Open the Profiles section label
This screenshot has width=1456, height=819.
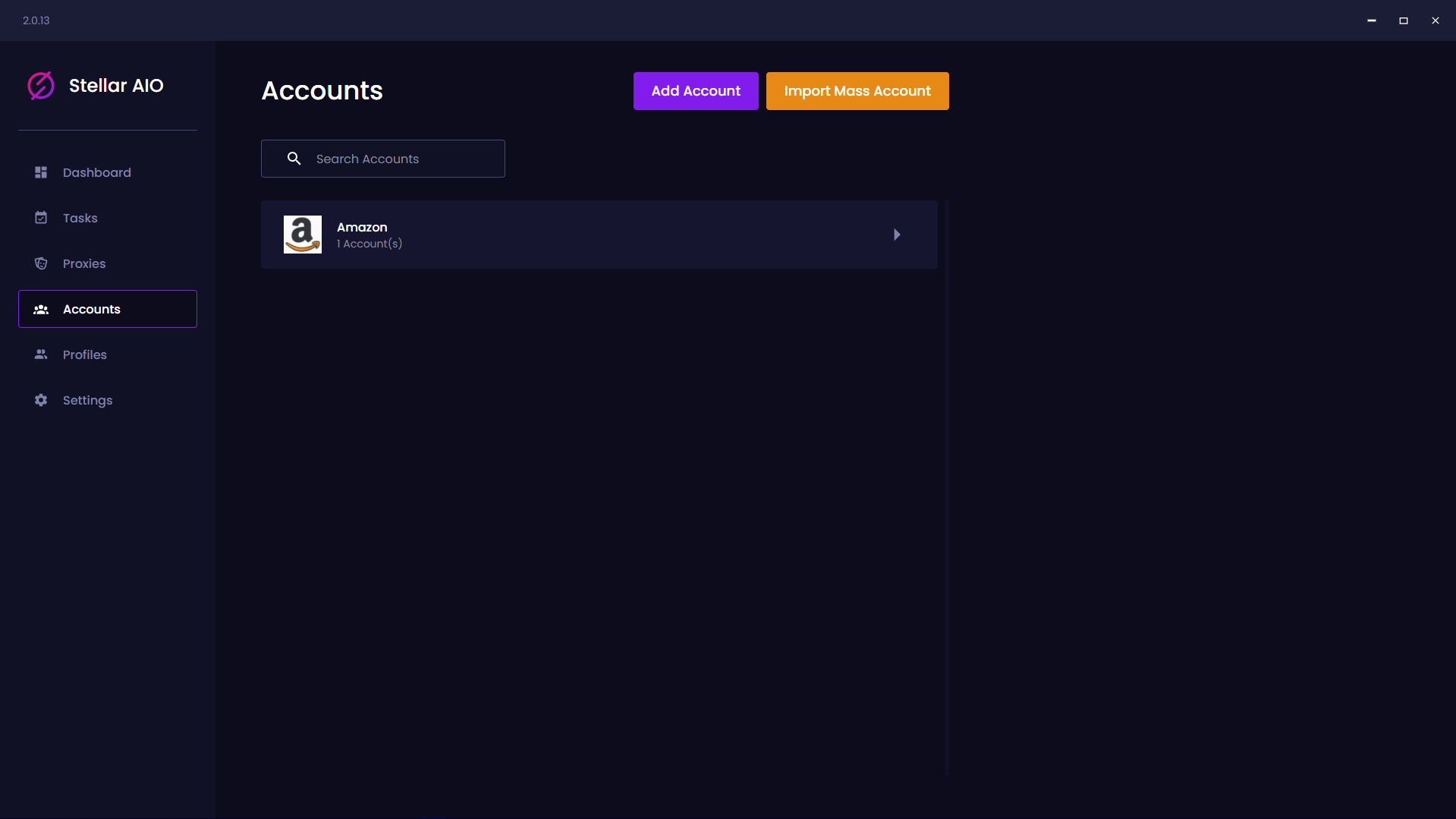click(x=84, y=354)
